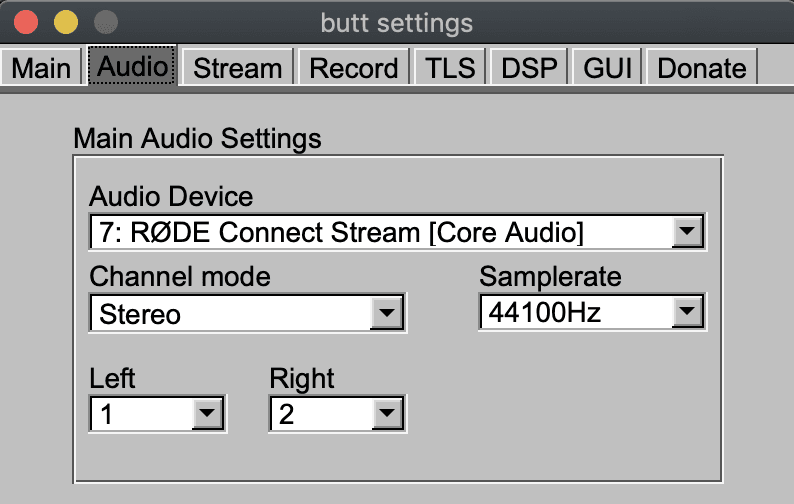Click the Right channel value 2
Viewport: 794px width, 504px height.
pyautogui.click(x=320, y=413)
